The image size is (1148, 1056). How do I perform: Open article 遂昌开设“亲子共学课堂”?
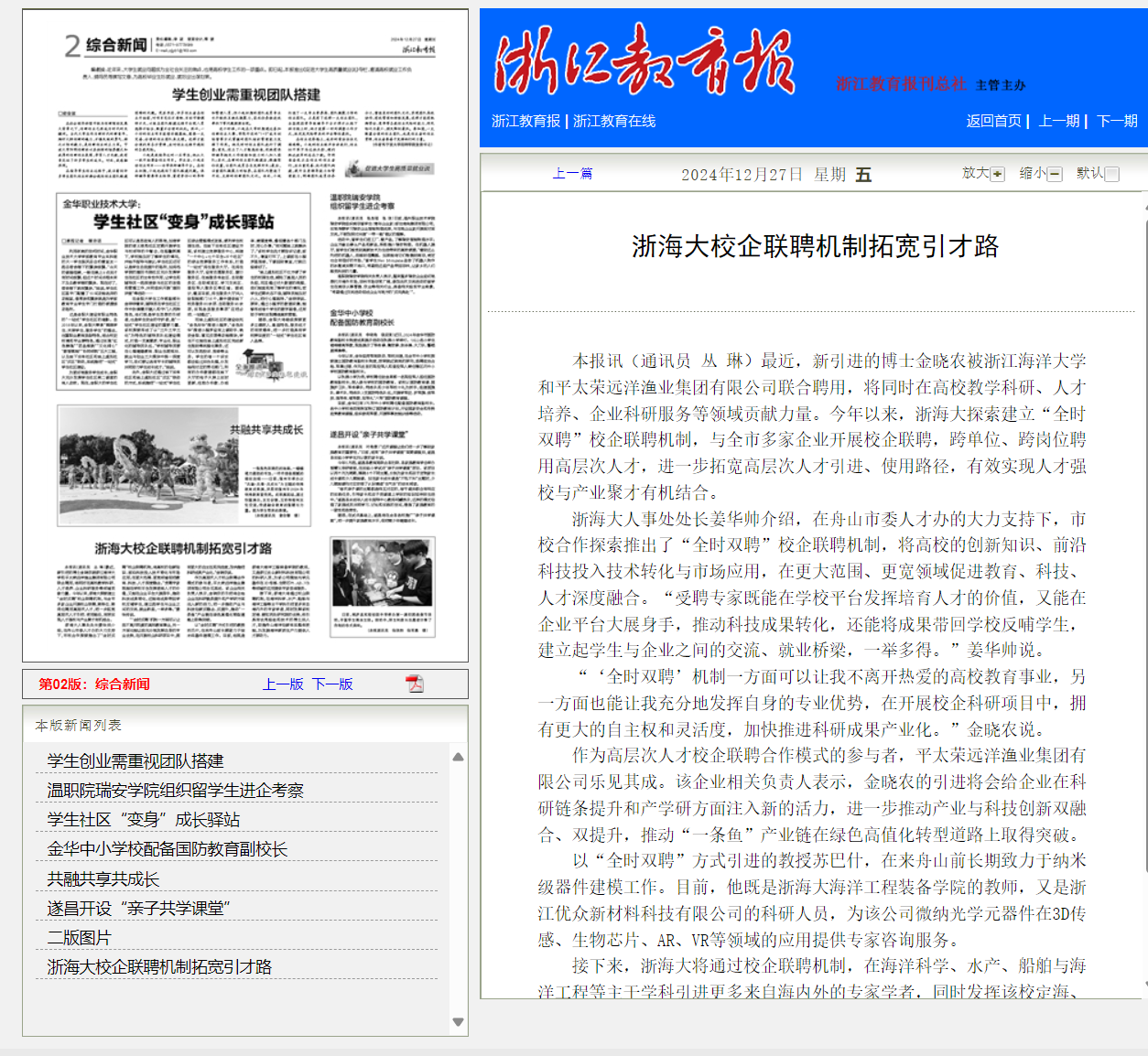pyautogui.click(x=139, y=909)
